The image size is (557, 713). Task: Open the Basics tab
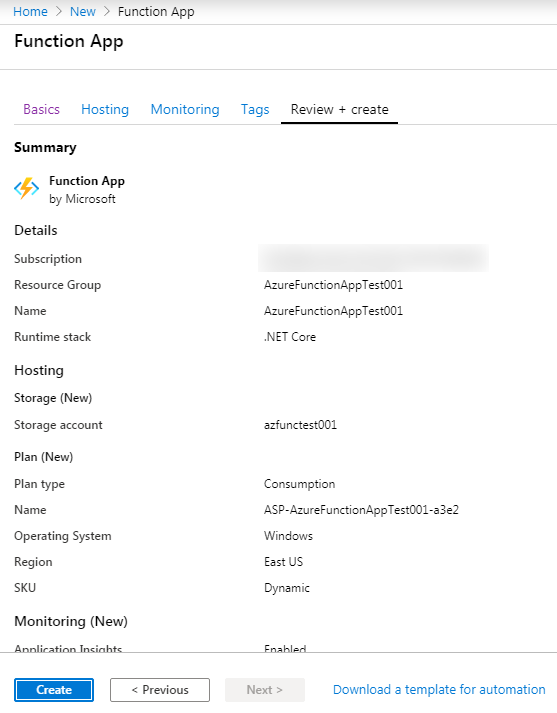[41, 110]
